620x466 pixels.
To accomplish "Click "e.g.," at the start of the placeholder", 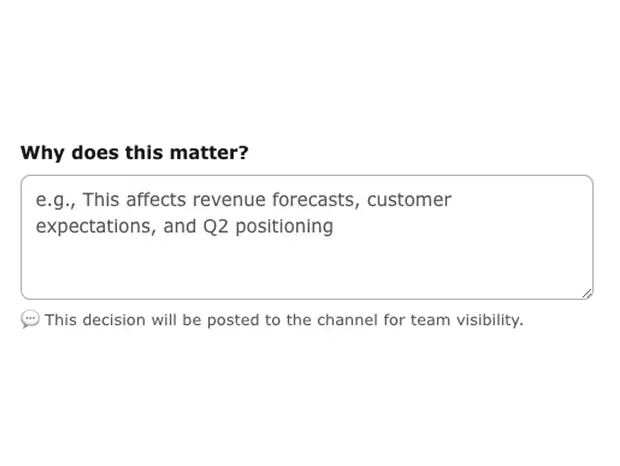I will click(x=56, y=200).
